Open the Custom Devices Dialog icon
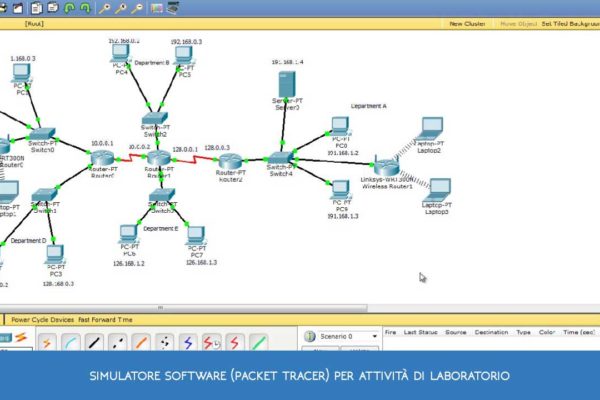 click(x=173, y=8)
